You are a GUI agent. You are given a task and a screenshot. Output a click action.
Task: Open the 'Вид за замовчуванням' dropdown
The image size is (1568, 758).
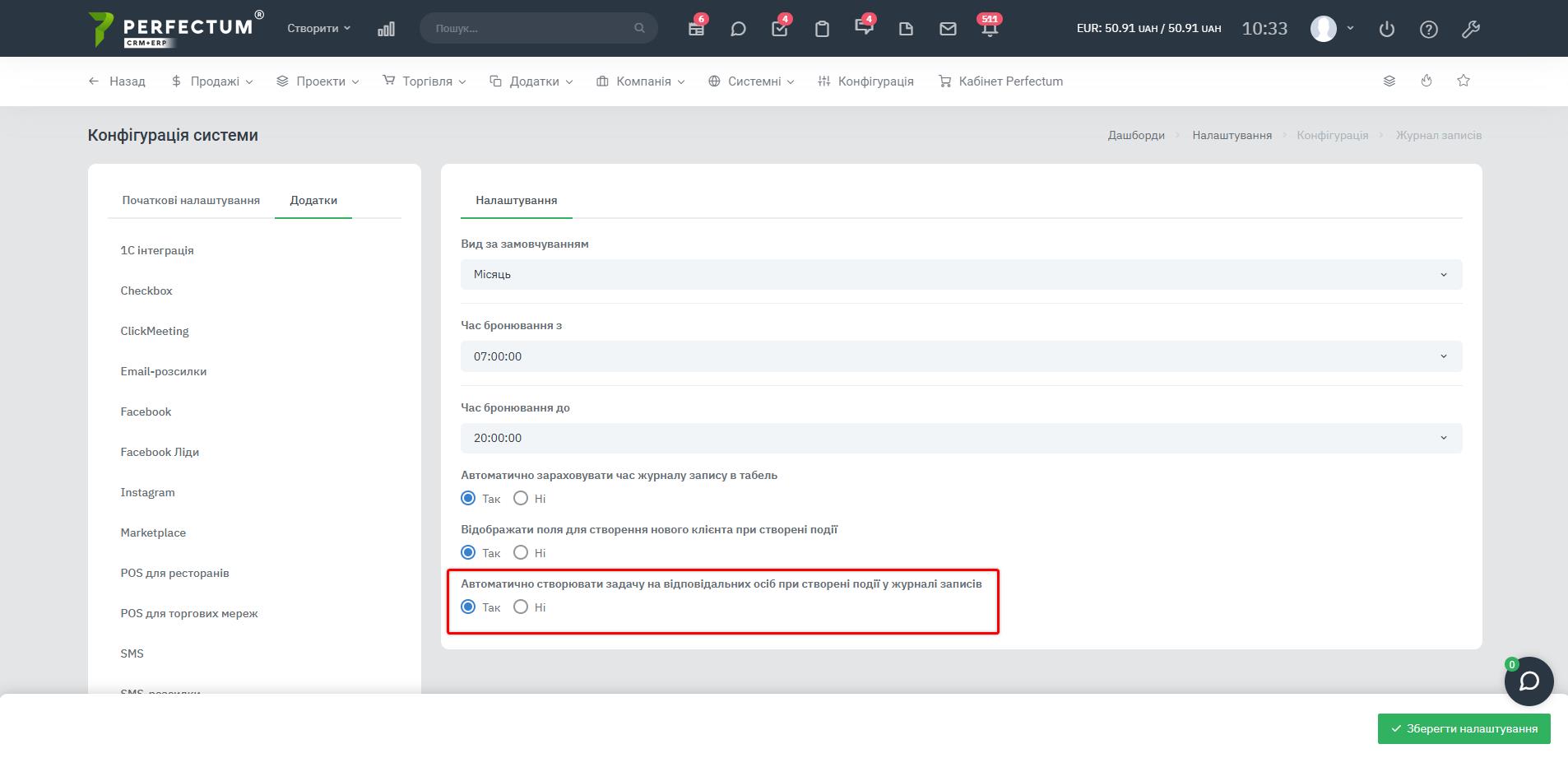tap(961, 274)
